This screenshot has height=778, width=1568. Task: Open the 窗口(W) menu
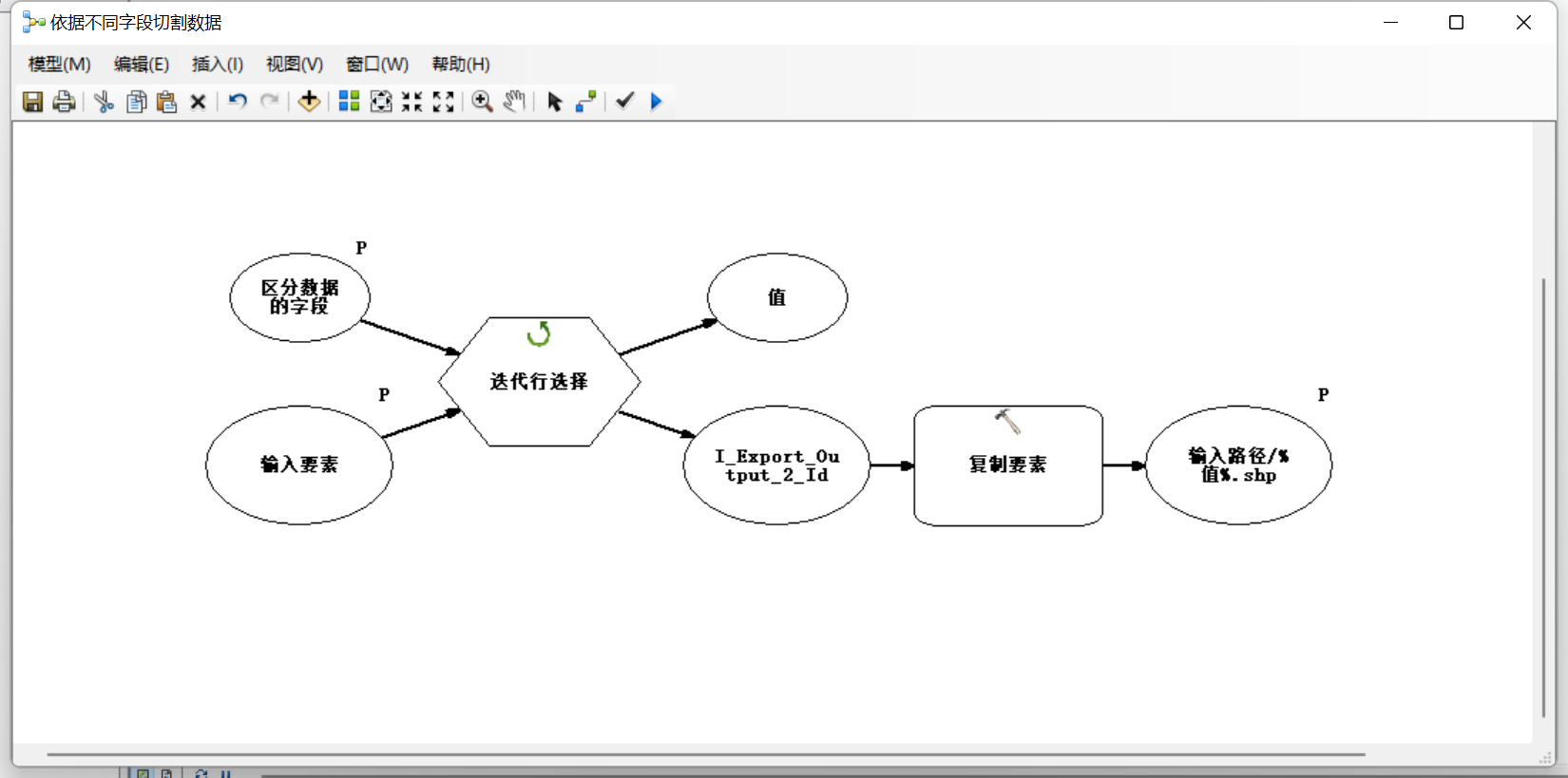(x=377, y=65)
